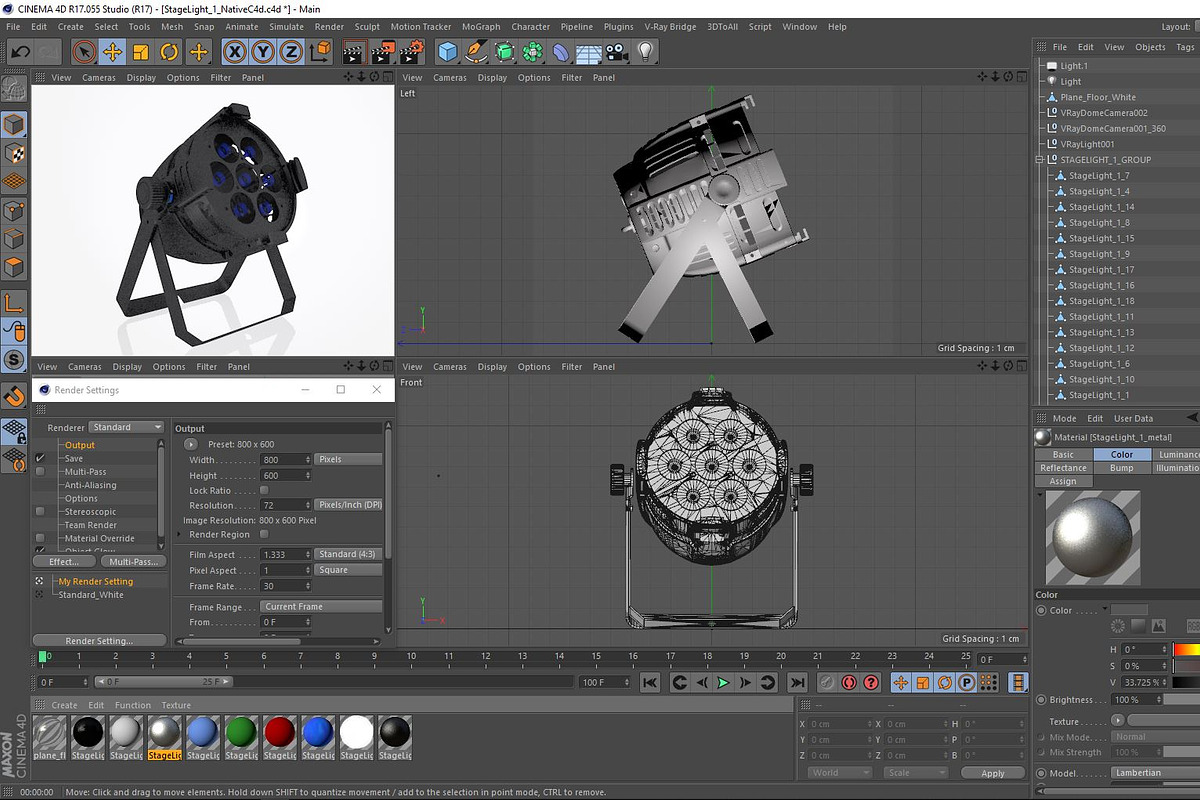Click Render View clapperboard icon

pyautogui.click(x=353, y=51)
